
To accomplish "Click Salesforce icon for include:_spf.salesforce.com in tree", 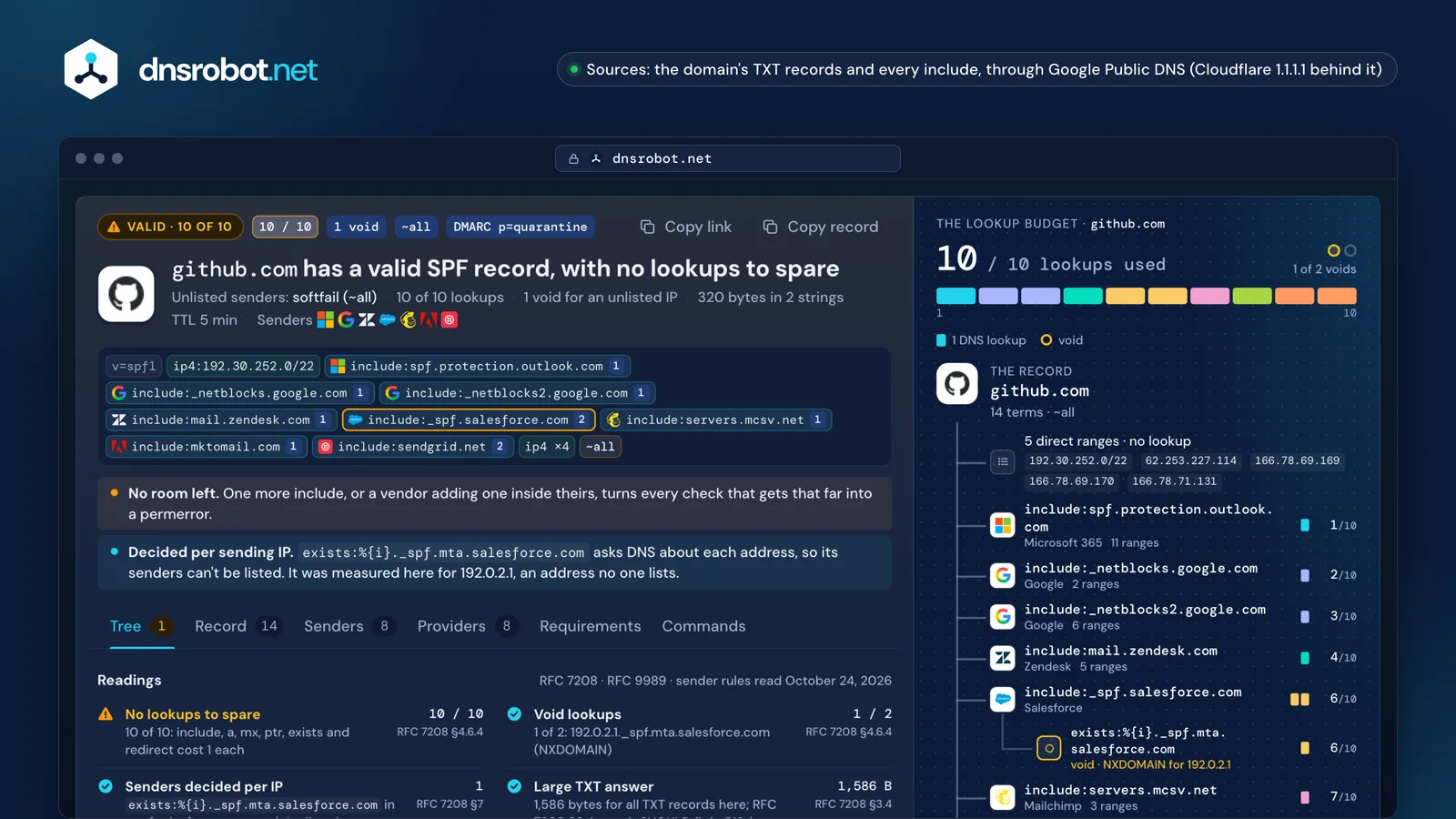I will tap(1003, 699).
